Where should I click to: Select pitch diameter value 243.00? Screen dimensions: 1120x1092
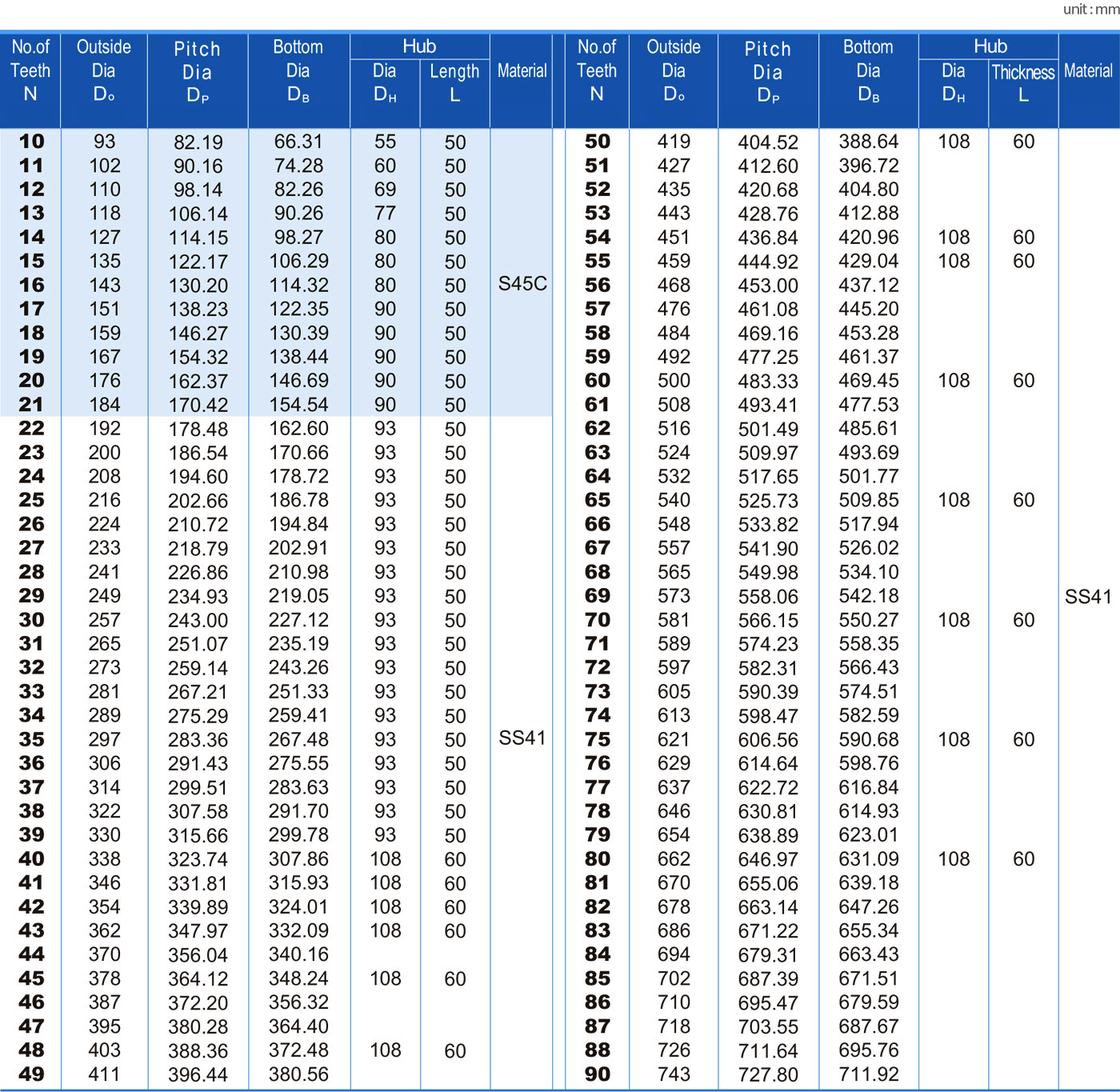coord(198,621)
